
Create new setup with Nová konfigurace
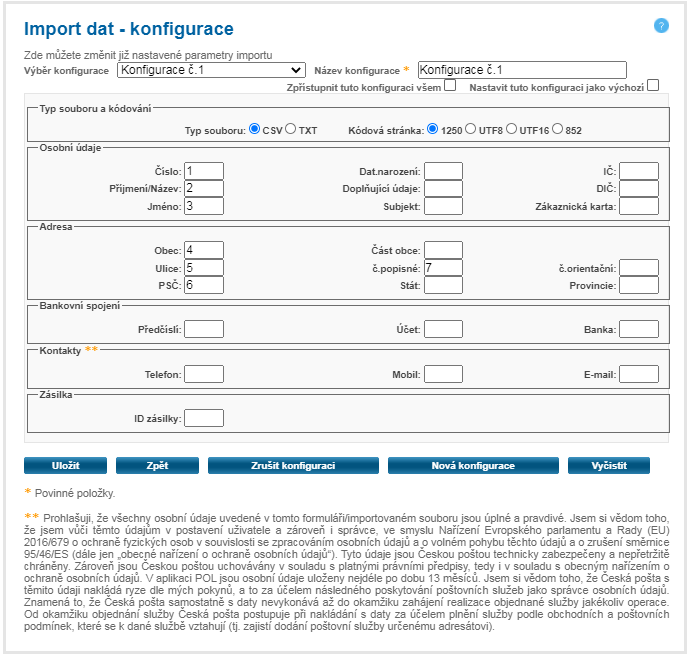click(472, 466)
